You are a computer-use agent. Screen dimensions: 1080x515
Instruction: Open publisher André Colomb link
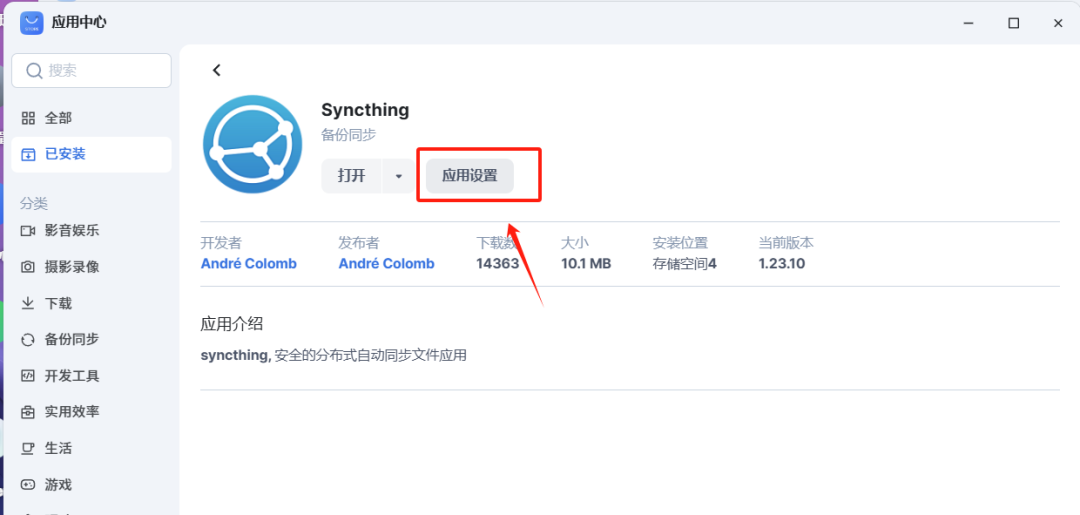tap(386, 263)
